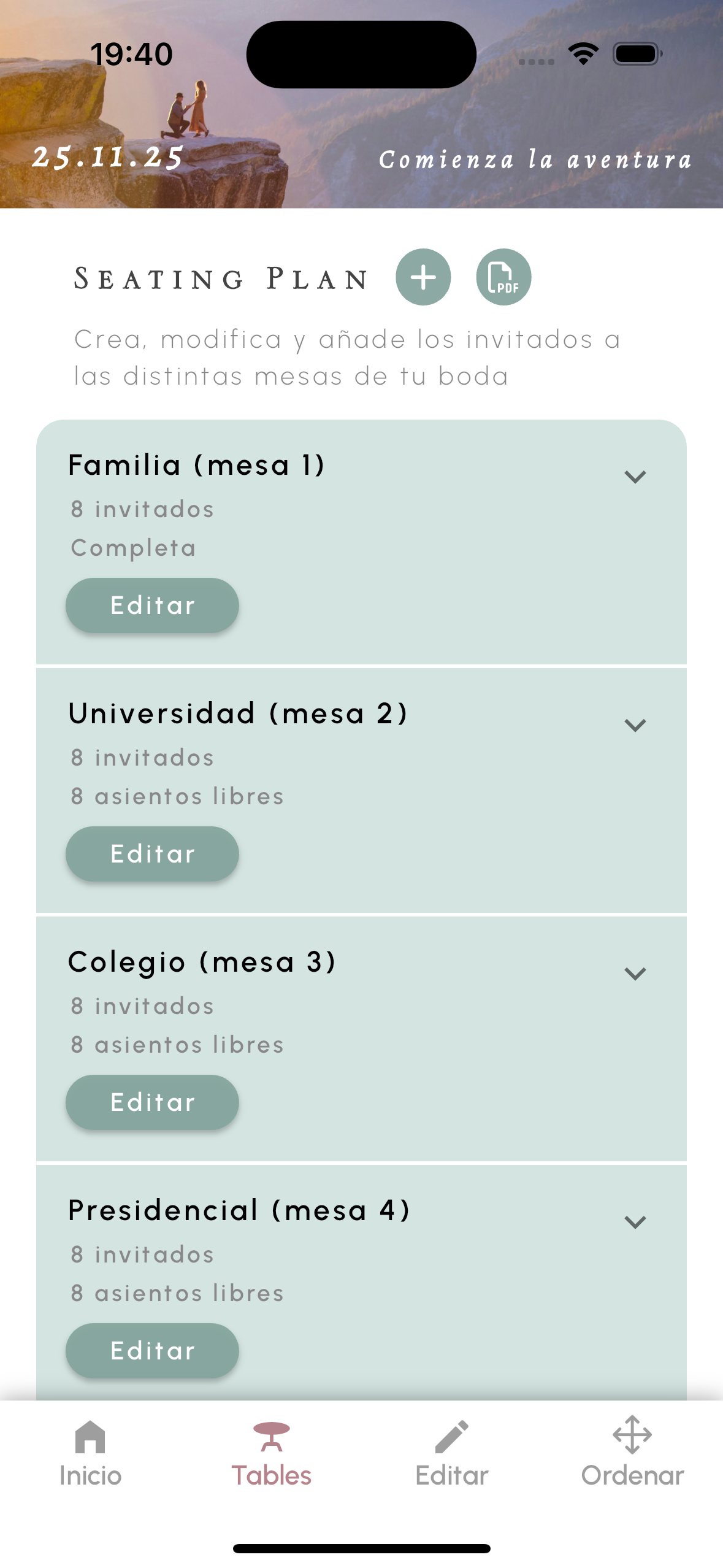
Task: Tap the Seating Plan heading
Action: click(221, 279)
